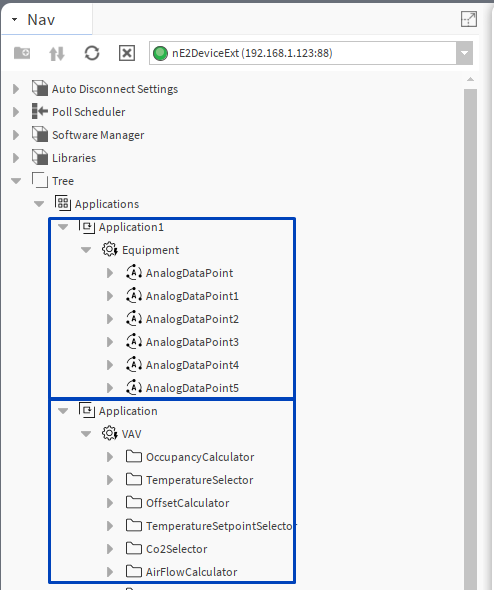Select the Poll Scheduler label

(88, 112)
